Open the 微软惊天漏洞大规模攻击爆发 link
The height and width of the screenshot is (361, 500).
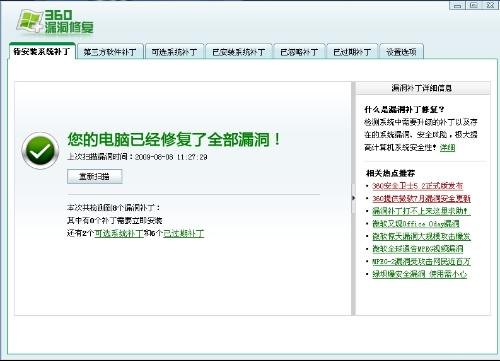pyautogui.click(x=421, y=236)
